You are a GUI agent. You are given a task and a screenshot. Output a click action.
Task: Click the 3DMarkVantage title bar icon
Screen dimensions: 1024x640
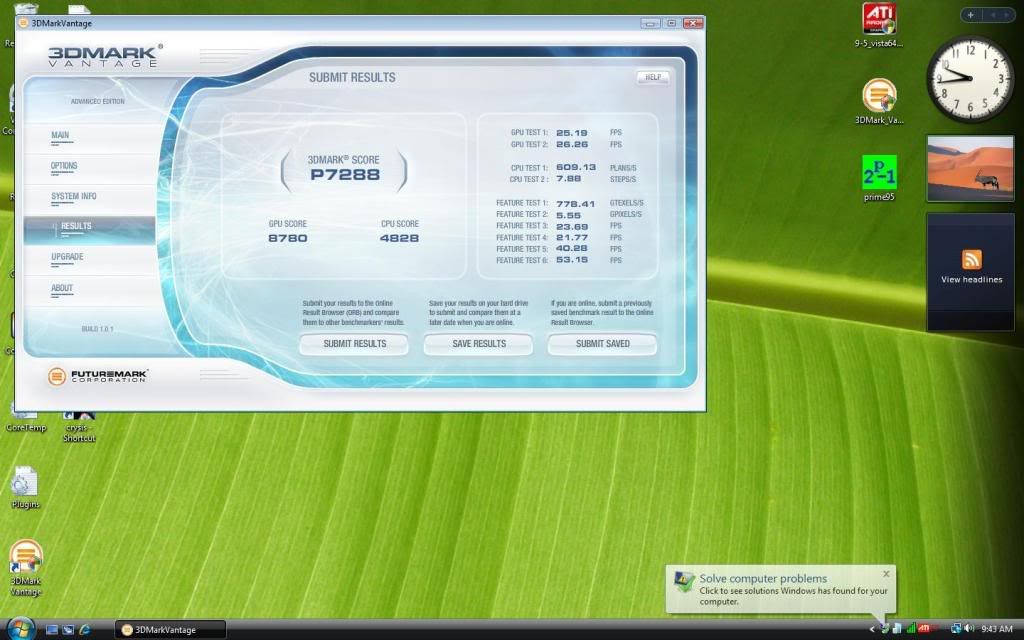[x=23, y=24]
